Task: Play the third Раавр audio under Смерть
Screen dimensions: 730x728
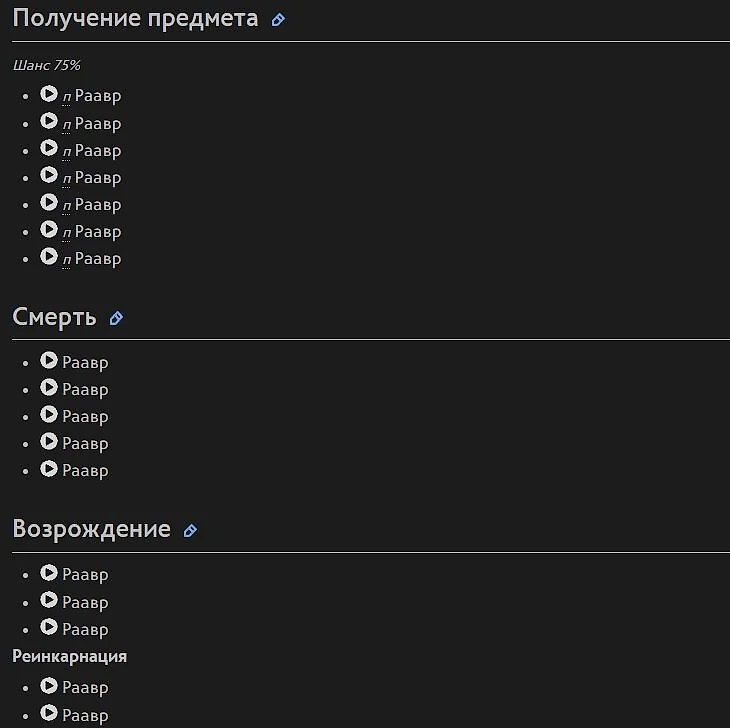Action: point(49,414)
